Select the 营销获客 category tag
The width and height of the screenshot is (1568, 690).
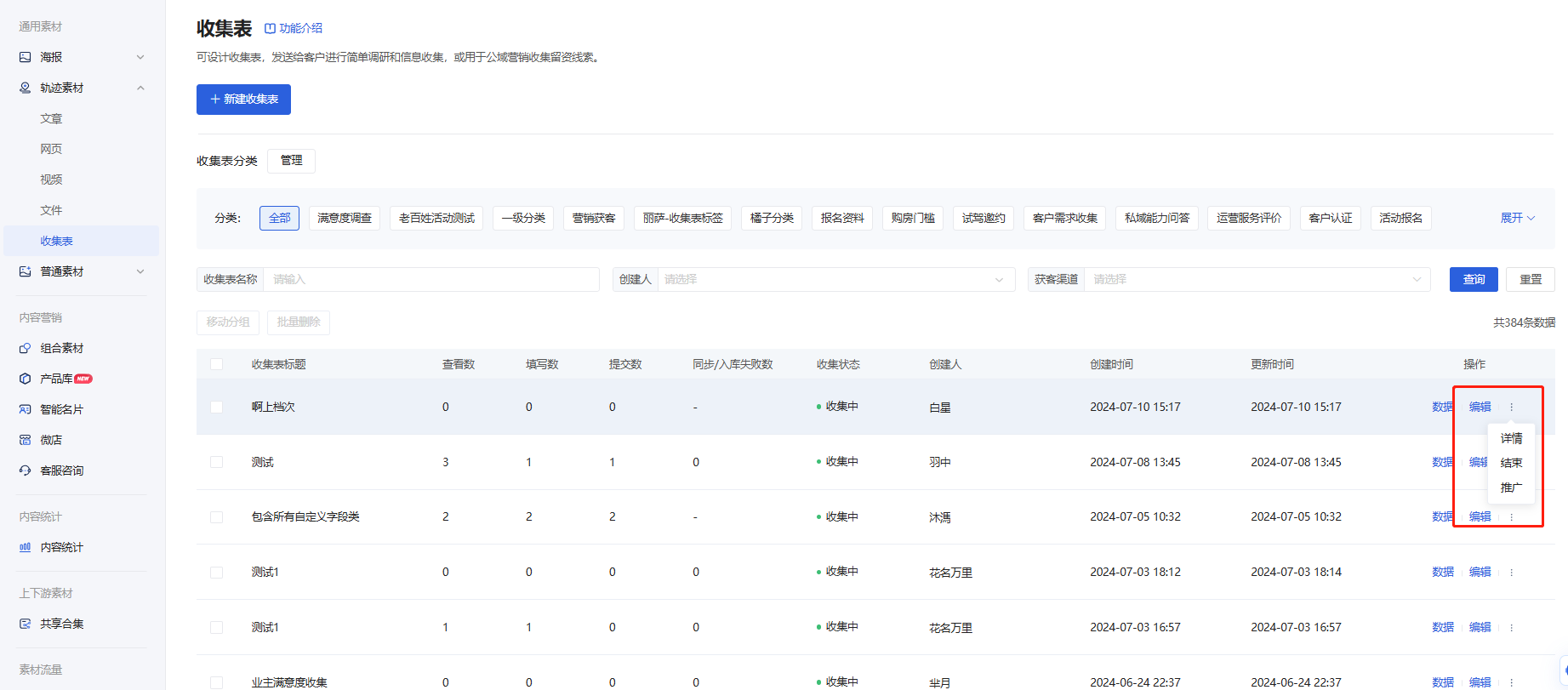click(x=593, y=218)
